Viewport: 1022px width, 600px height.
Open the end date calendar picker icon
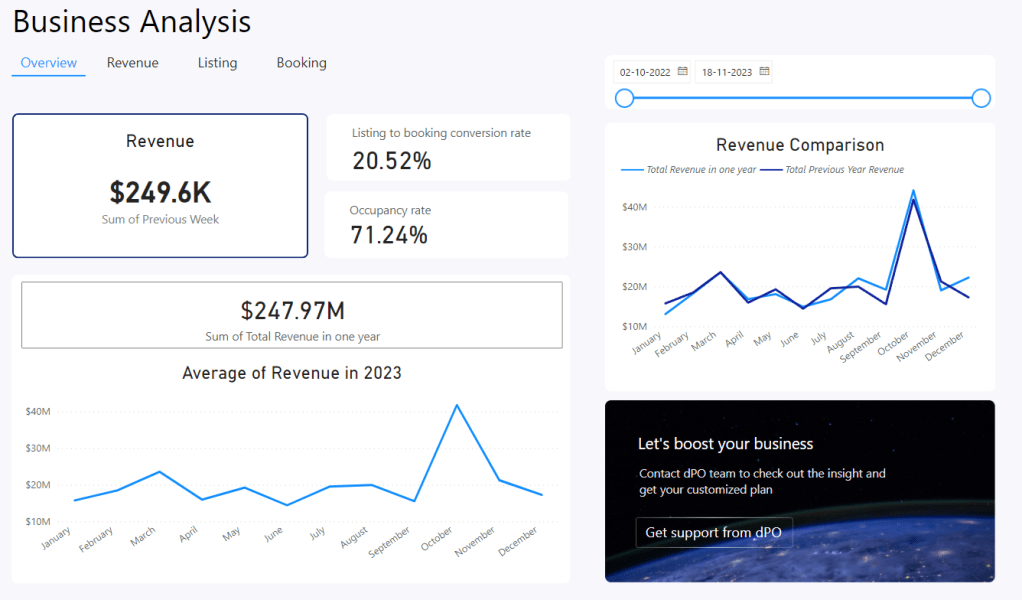click(764, 71)
